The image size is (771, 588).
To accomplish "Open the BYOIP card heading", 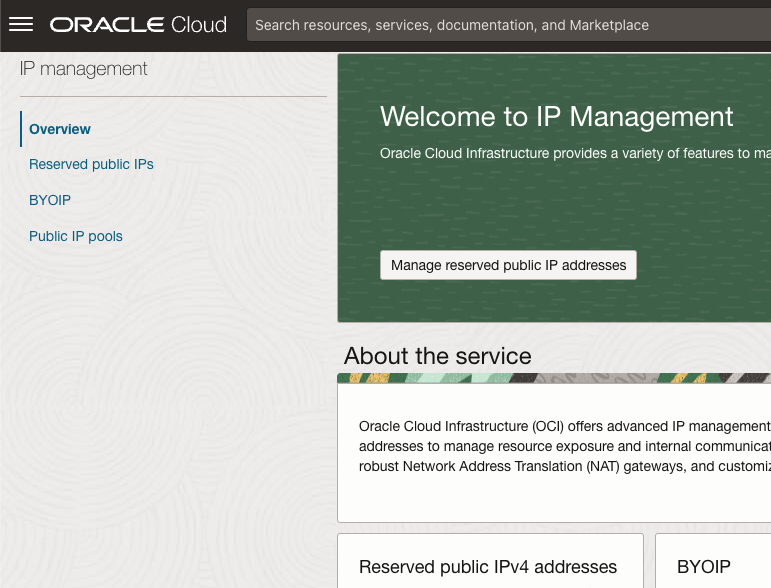I will click(x=704, y=567).
